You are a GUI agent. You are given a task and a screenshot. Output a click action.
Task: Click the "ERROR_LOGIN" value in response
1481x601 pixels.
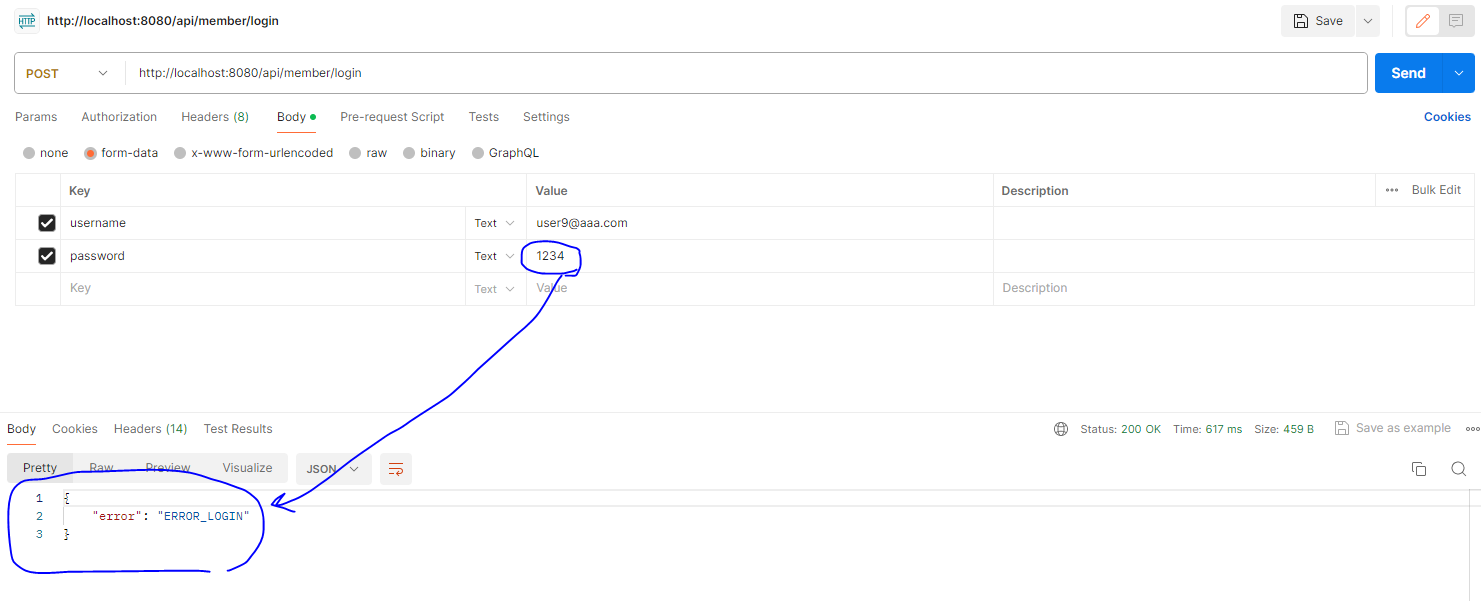[x=203, y=516]
